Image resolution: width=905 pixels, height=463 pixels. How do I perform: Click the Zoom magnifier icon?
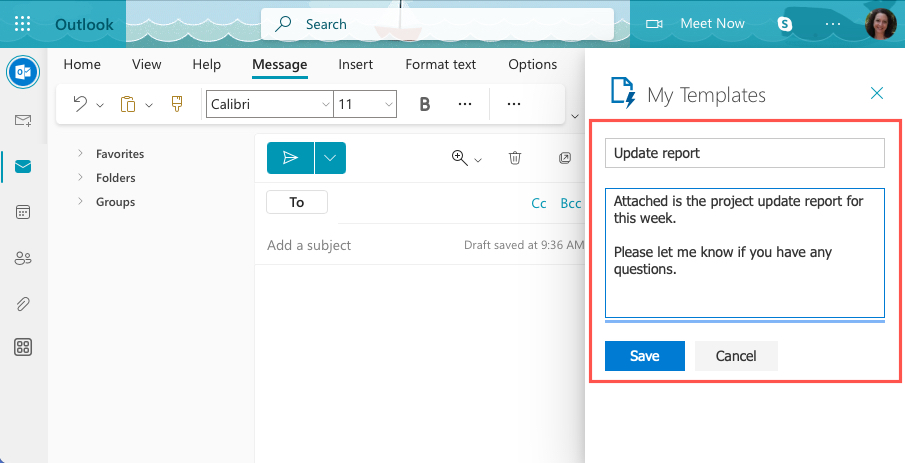click(459, 158)
